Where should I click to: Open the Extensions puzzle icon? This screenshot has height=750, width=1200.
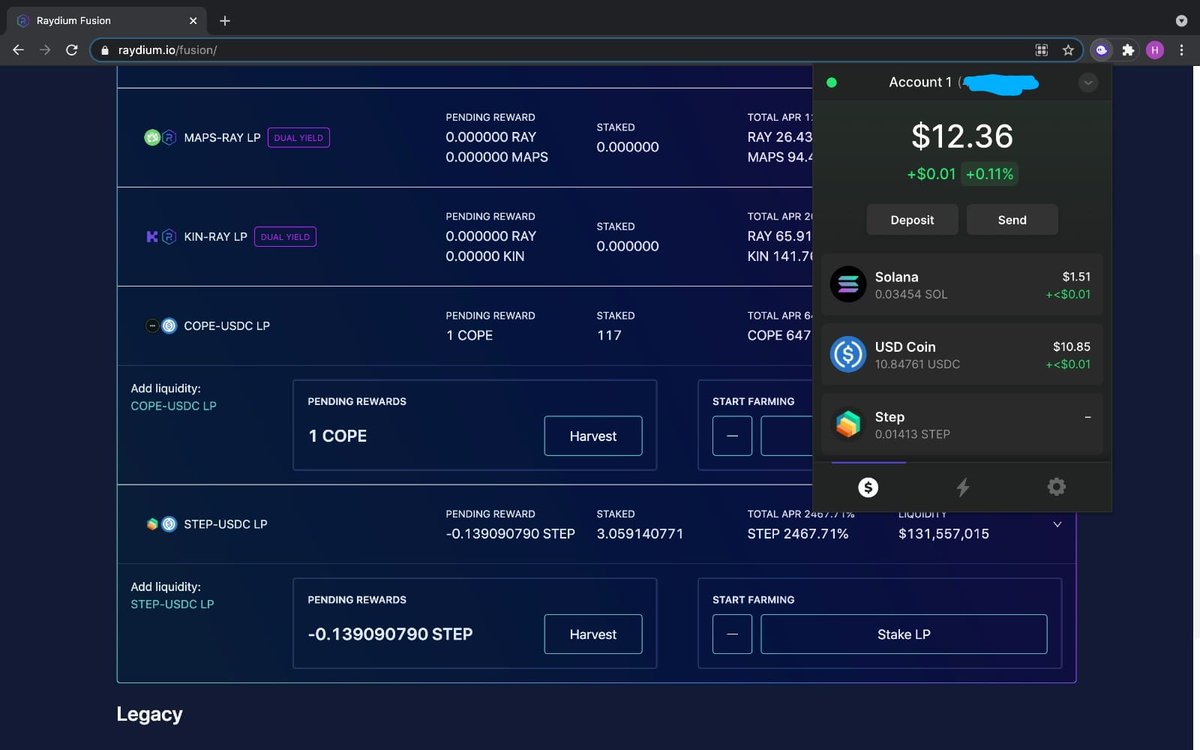click(1128, 49)
